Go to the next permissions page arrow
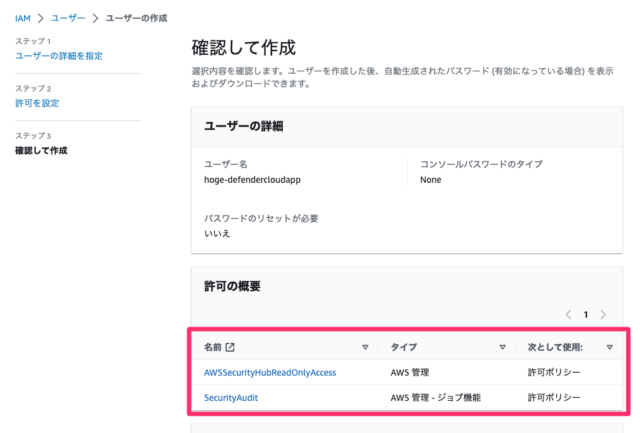The image size is (640, 433). [603, 314]
